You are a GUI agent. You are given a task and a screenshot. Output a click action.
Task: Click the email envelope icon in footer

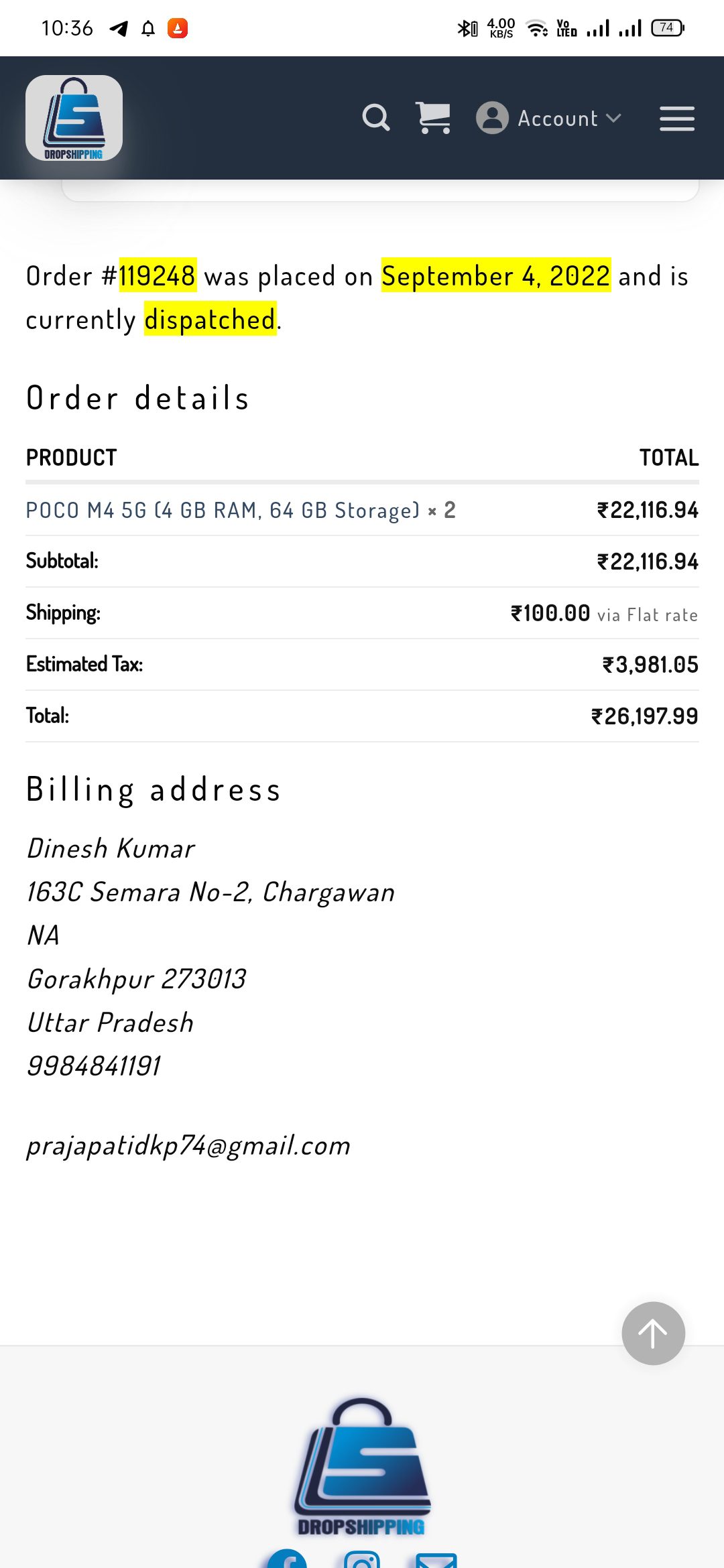point(436,1561)
